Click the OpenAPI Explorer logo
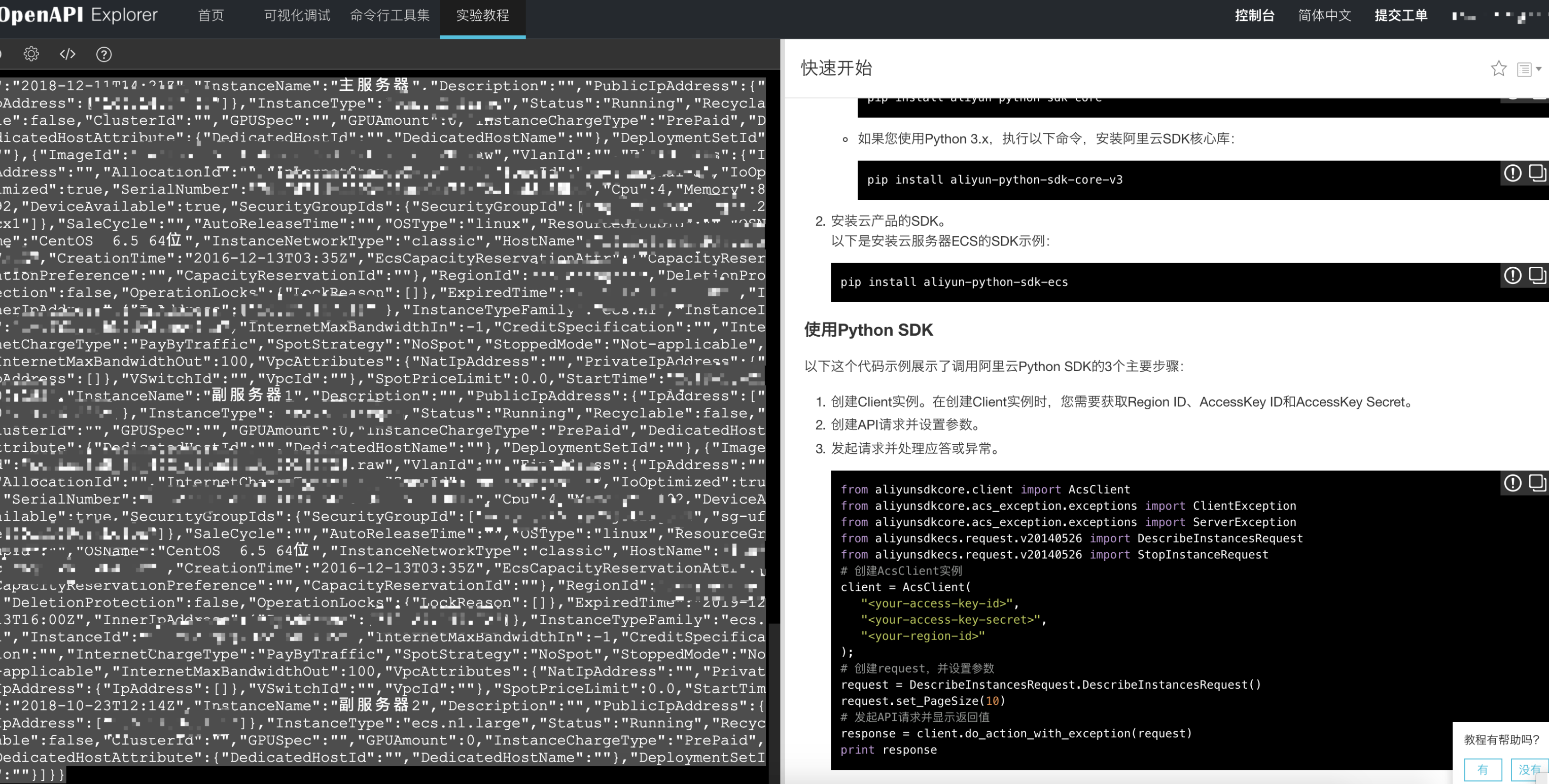Image resolution: width=1549 pixels, height=784 pixels. (78, 14)
